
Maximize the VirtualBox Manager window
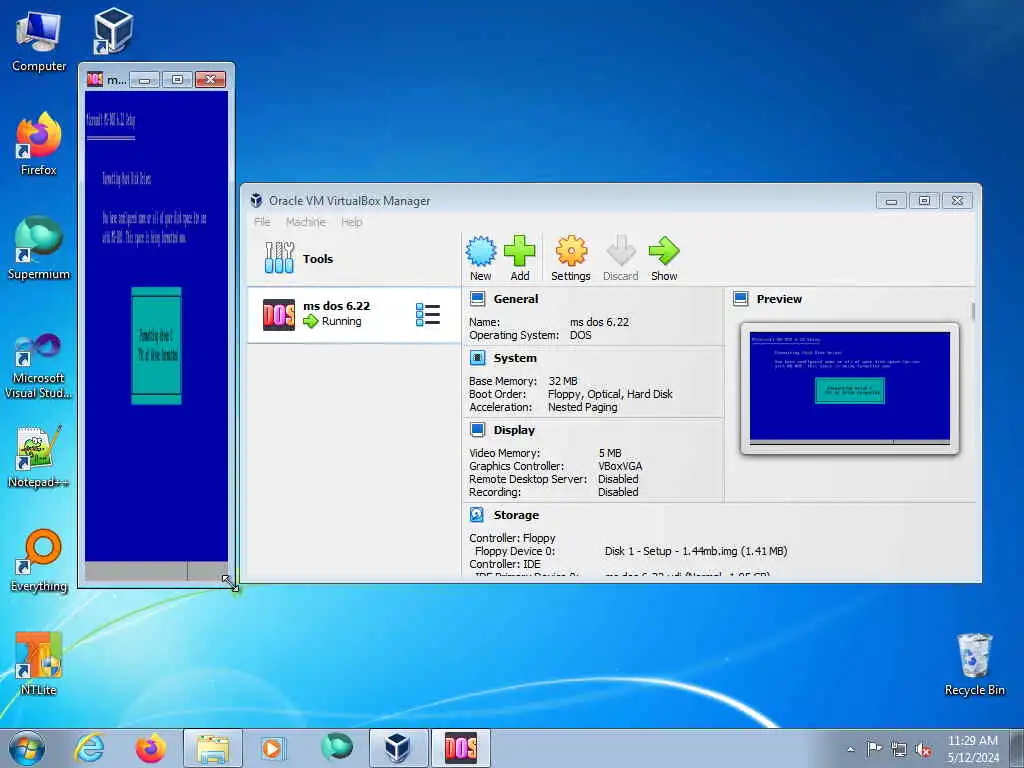924,200
